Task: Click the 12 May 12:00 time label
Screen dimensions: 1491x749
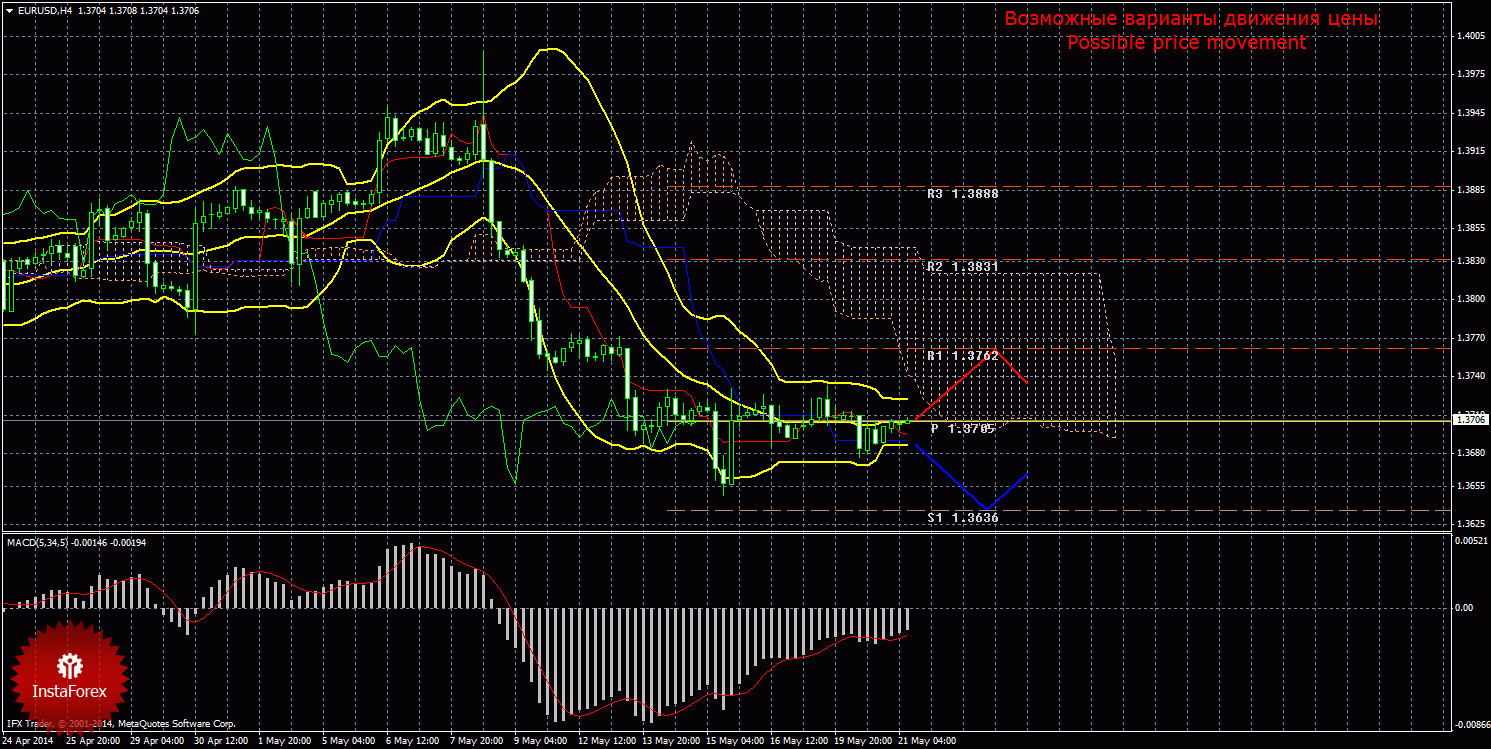Action: point(606,742)
